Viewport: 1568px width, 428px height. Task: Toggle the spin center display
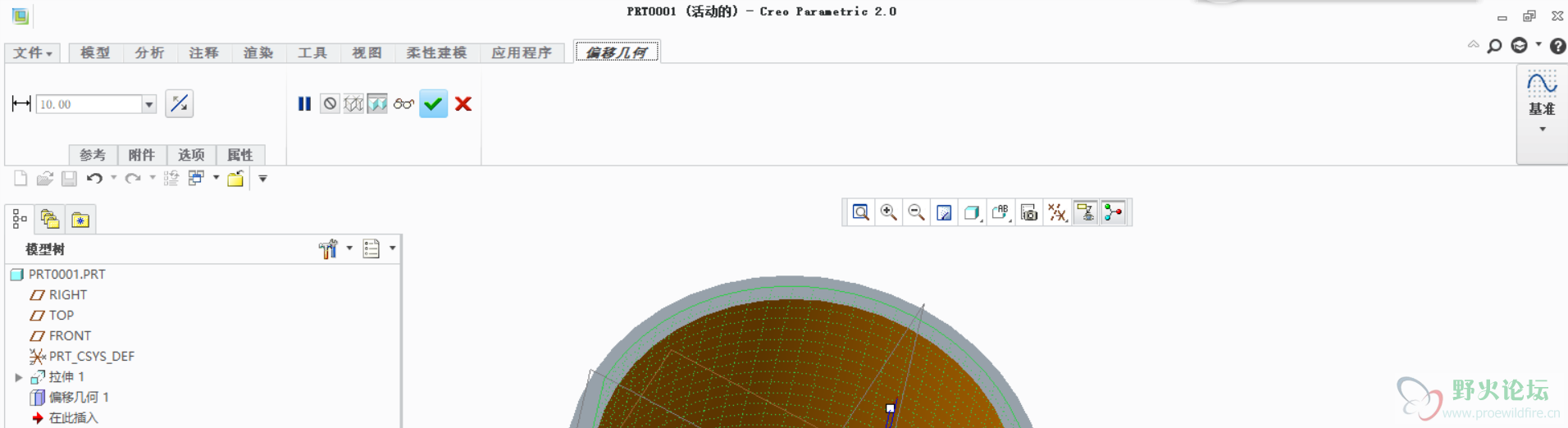[x=1113, y=212]
